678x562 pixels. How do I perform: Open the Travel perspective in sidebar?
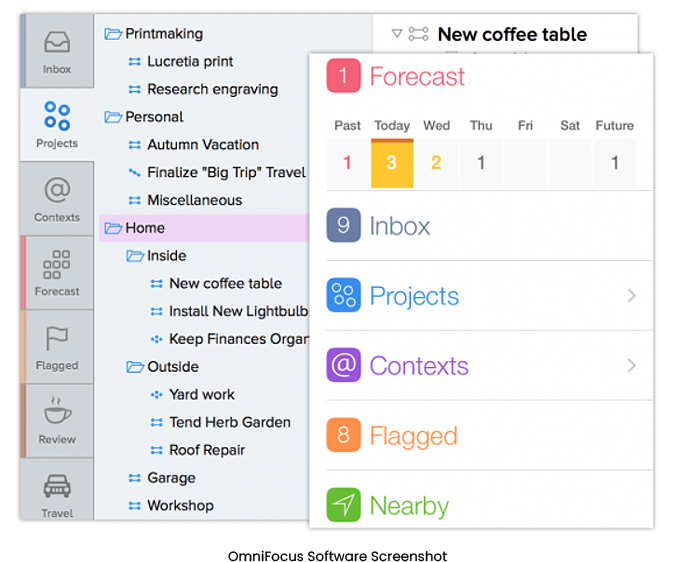(57, 489)
